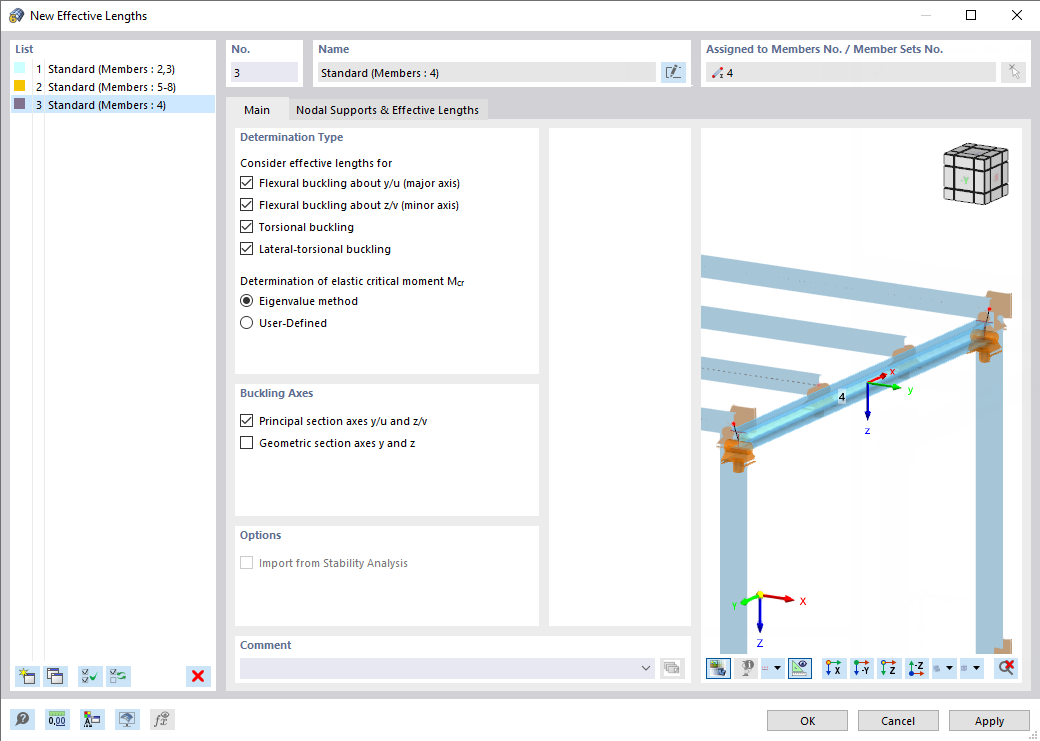Open the units and decimal places settings
The height and width of the screenshot is (741, 1040).
(57, 719)
